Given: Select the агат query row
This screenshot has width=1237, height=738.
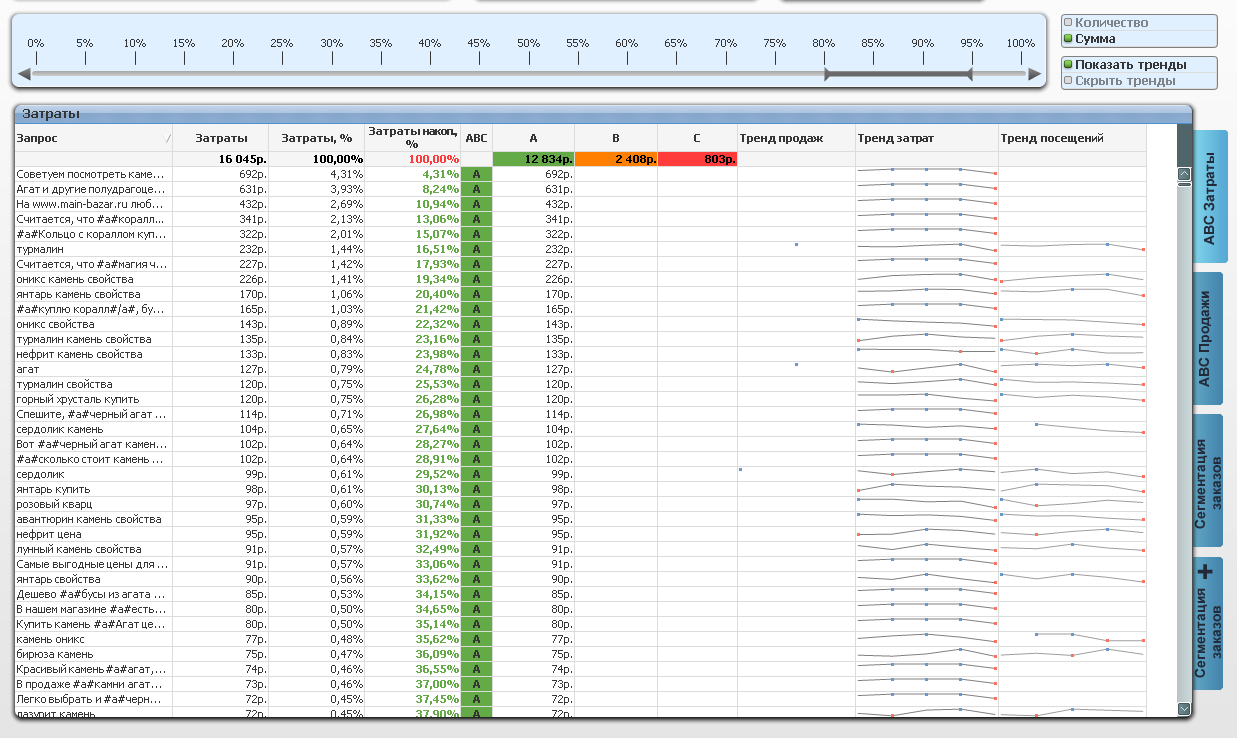Looking at the screenshot, I should coord(93,369).
